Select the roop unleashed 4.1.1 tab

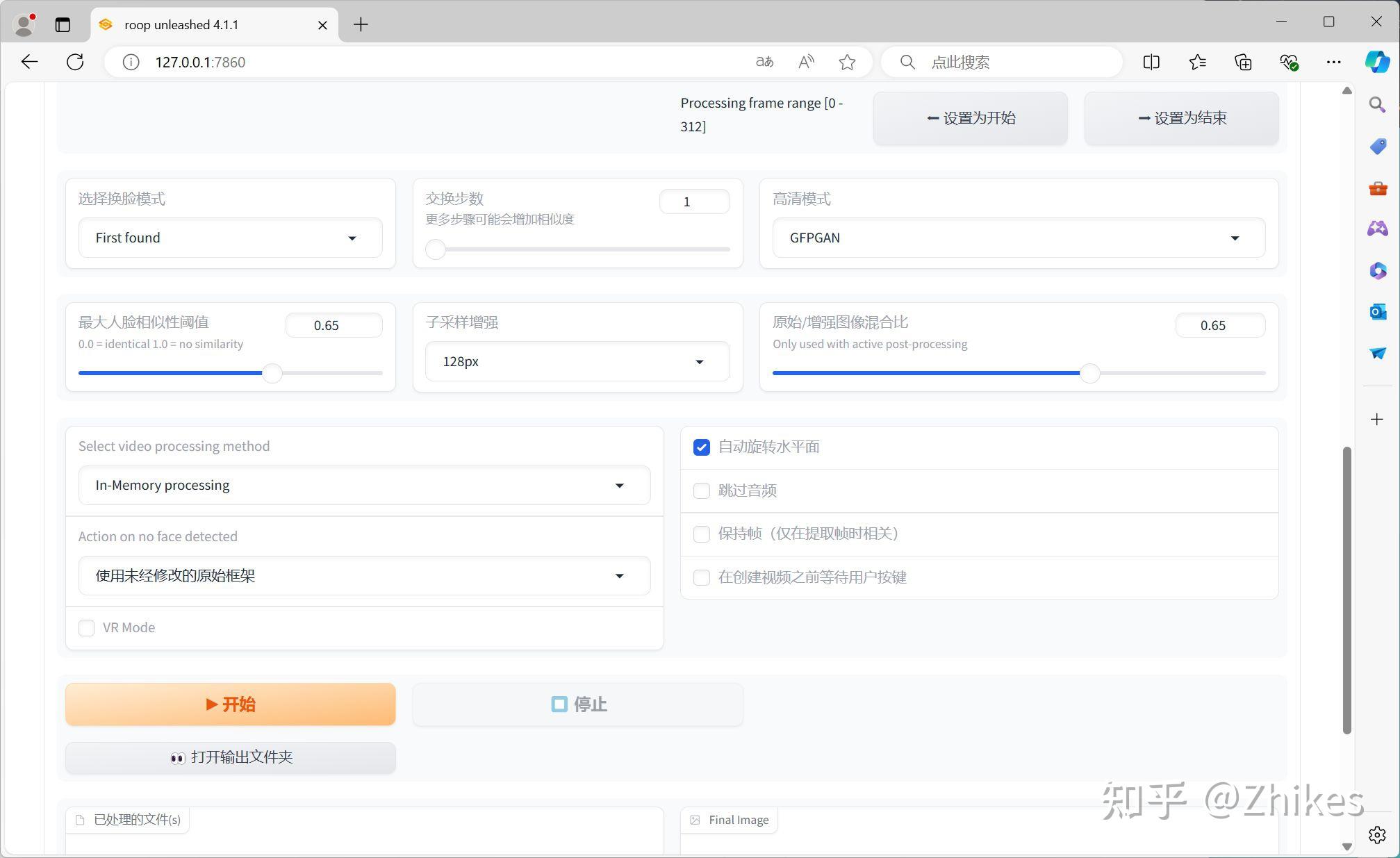[215, 25]
